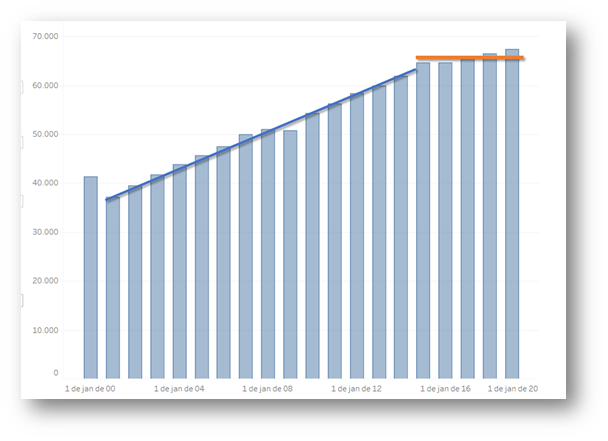Select the bar above '1 de jan de 16'
Viewport: 608px width, 441px height.
tap(445, 218)
